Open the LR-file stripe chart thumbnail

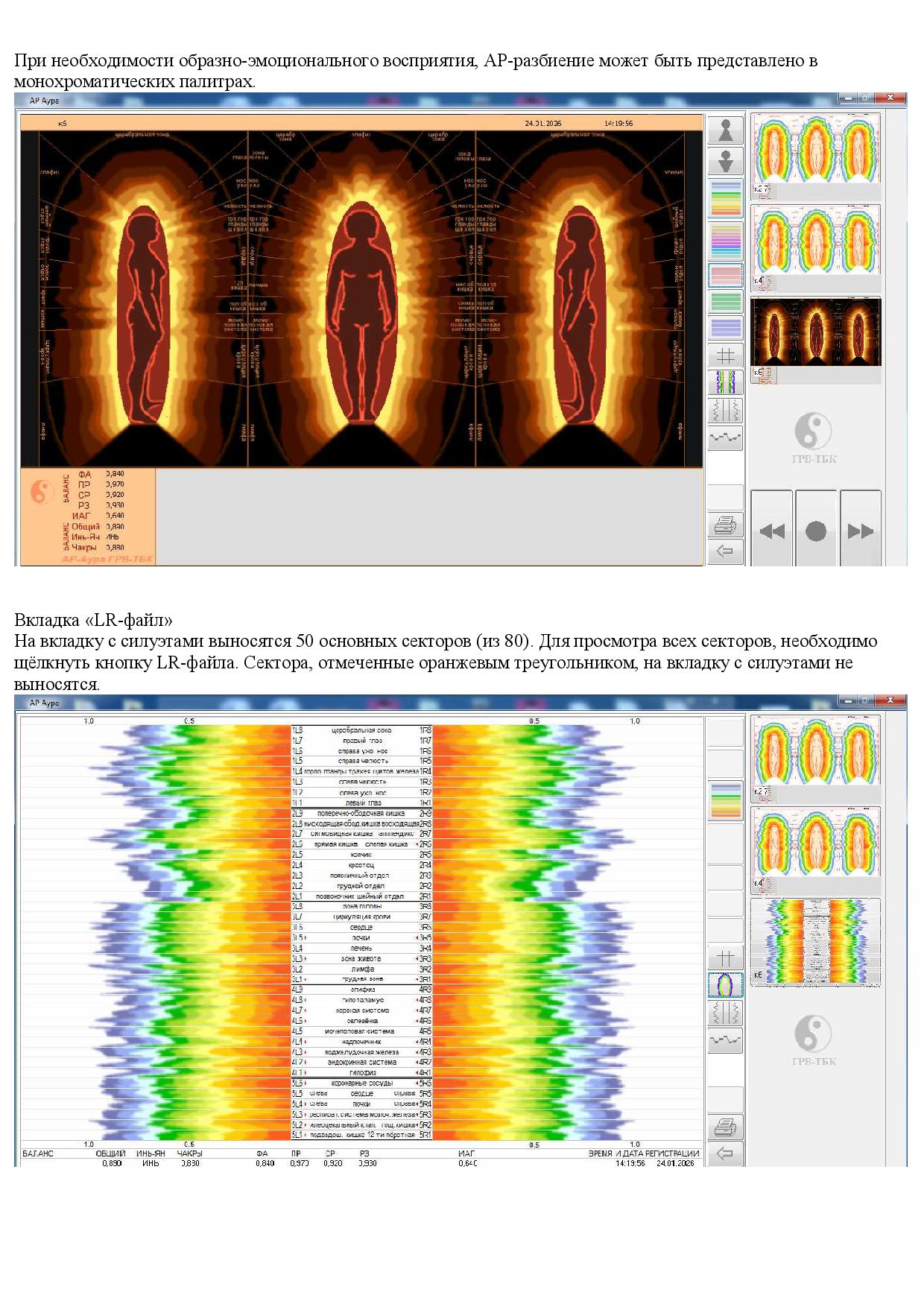coord(816,941)
